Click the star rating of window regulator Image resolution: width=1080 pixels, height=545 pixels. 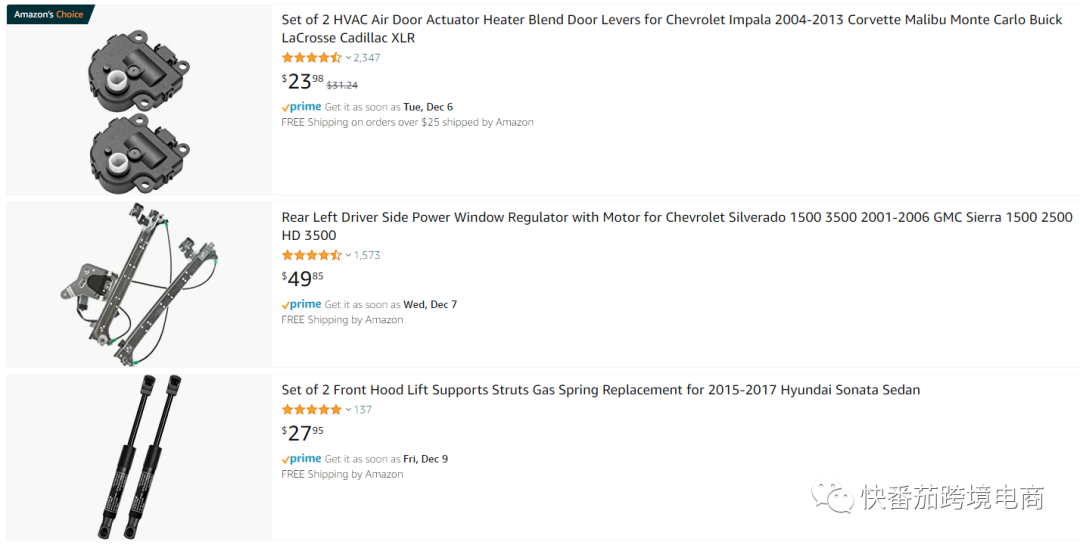pos(311,255)
